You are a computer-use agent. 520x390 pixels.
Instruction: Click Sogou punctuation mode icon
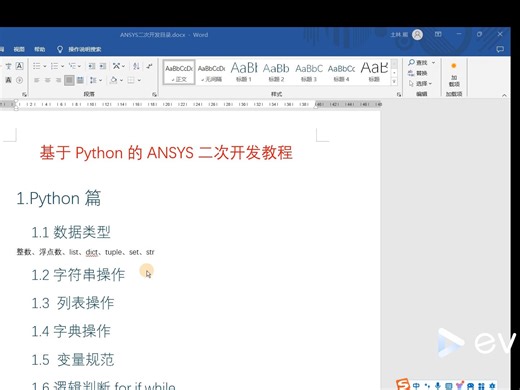[427, 386]
